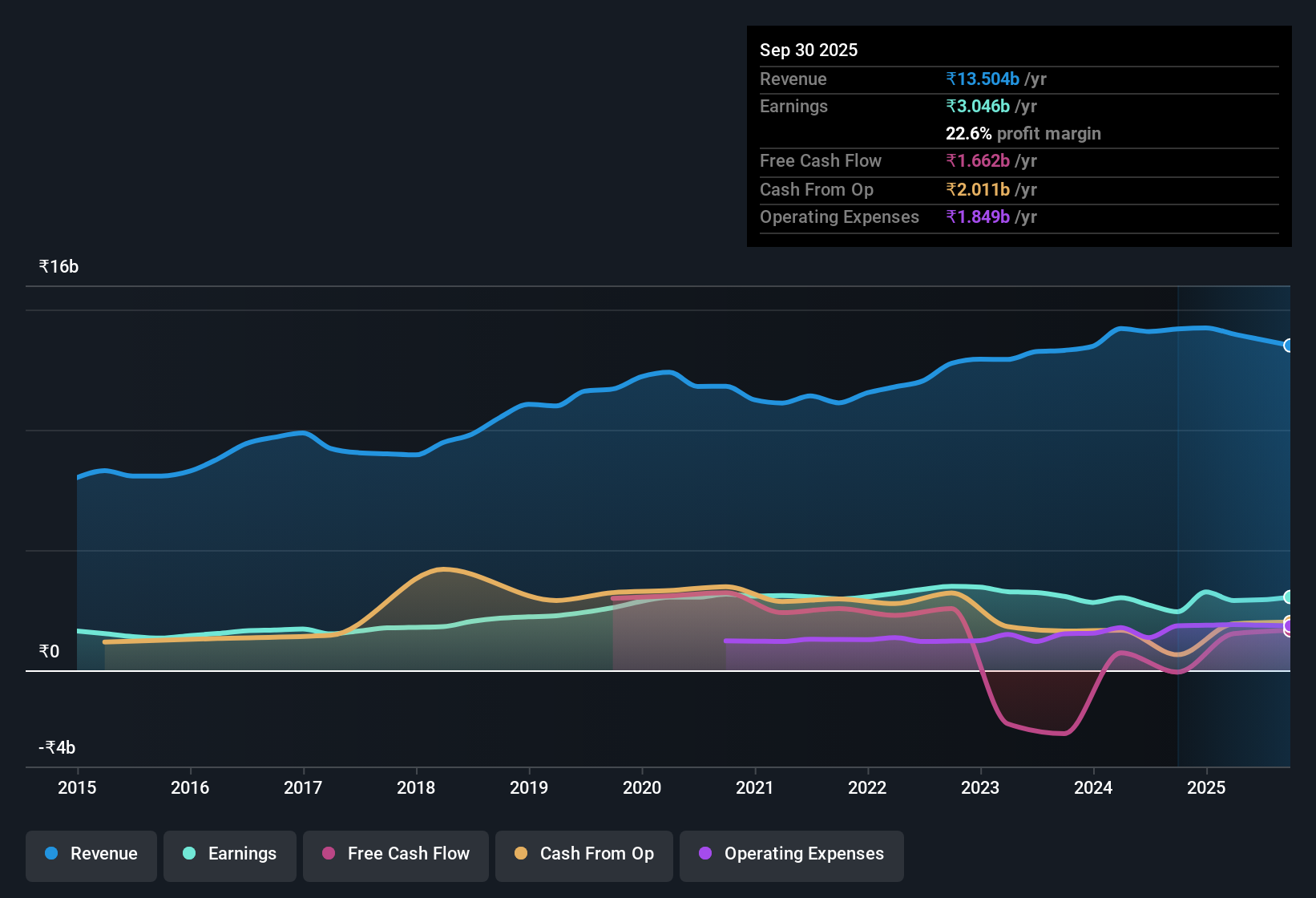Toggle off the Free Cash Flow series

395,855
